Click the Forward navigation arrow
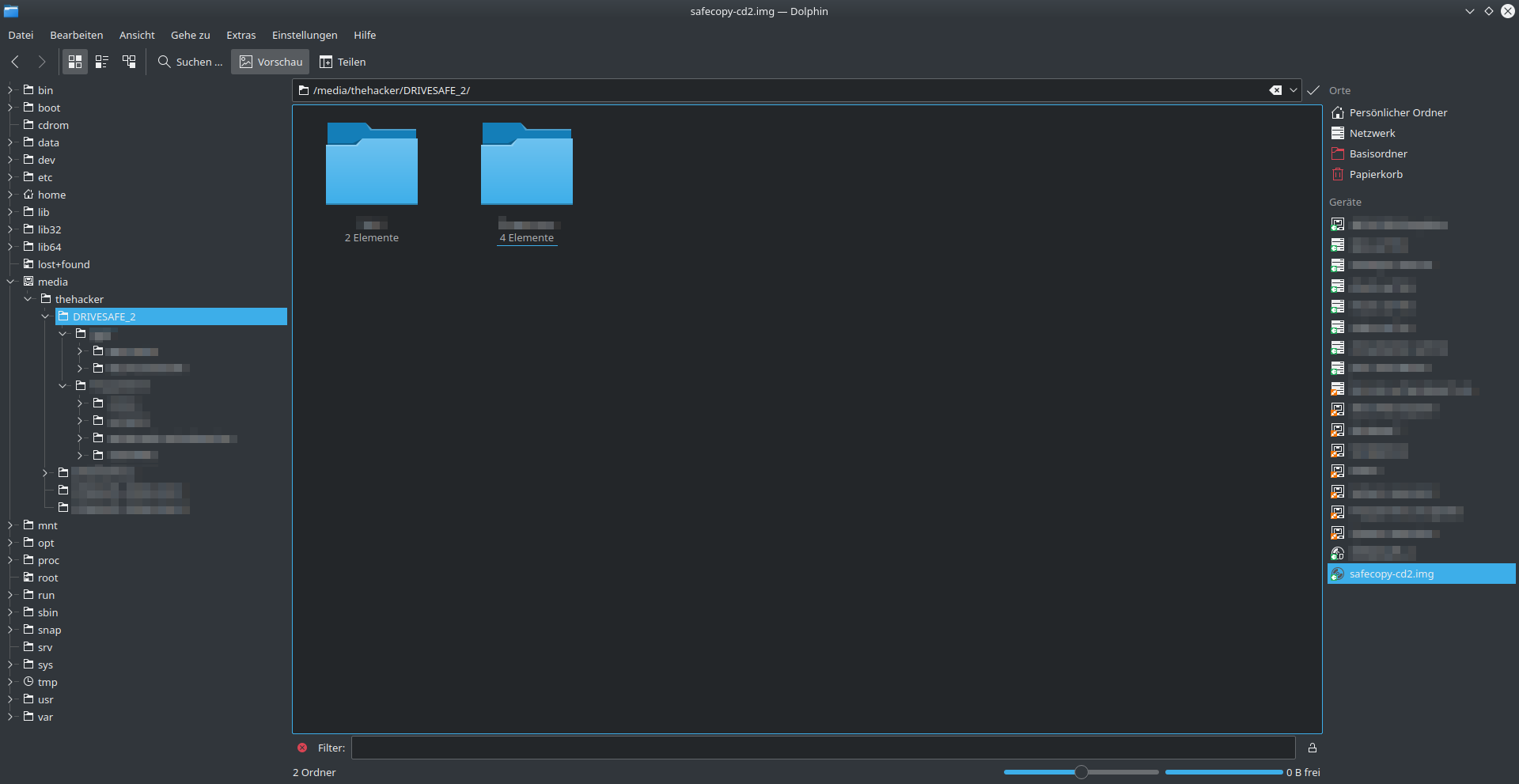This screenshot has height=784, width=1519. coord(42,62)
